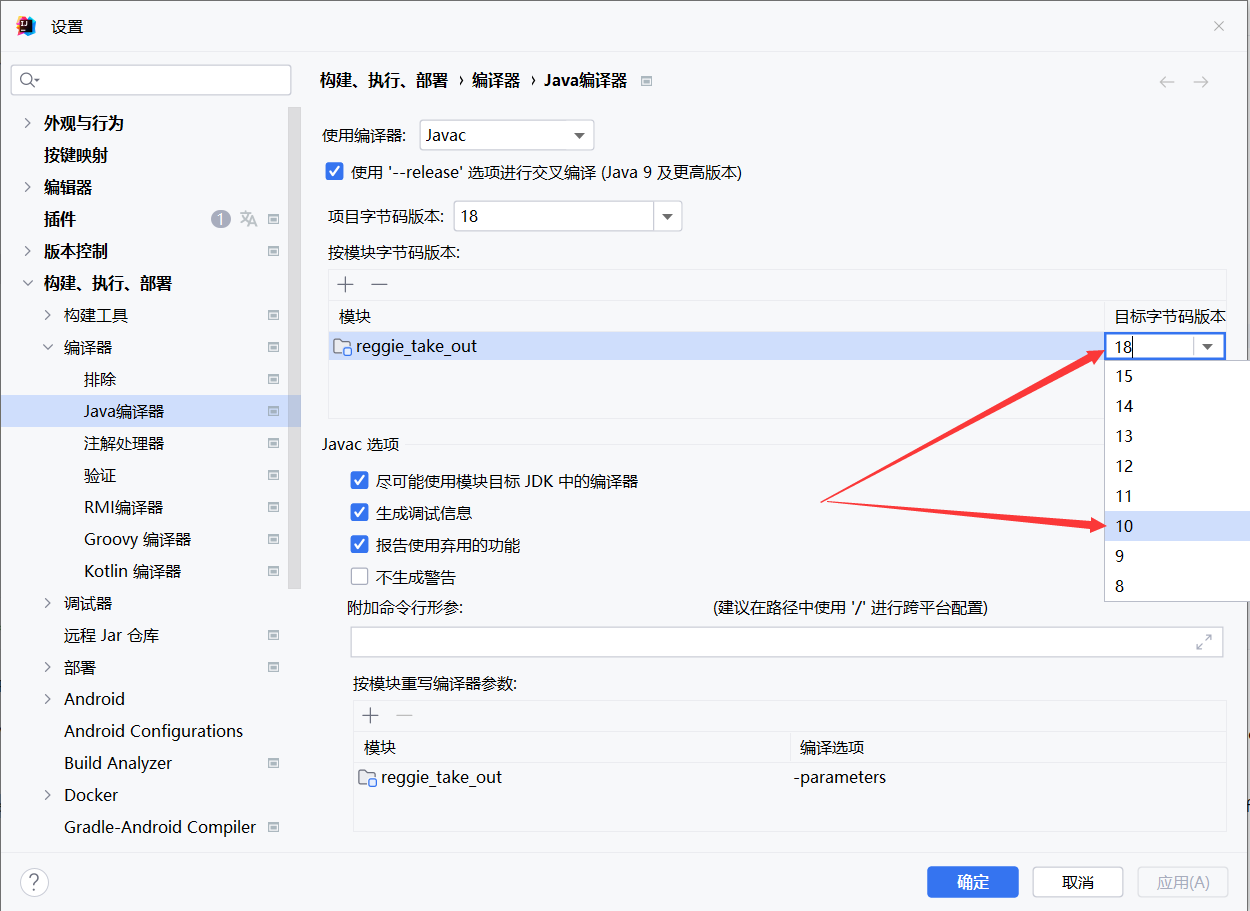This screenshot has height=911, width=1250.
Task: Click the project icon next to 远程 Jar 仓库
Action: tap(273, 635)
